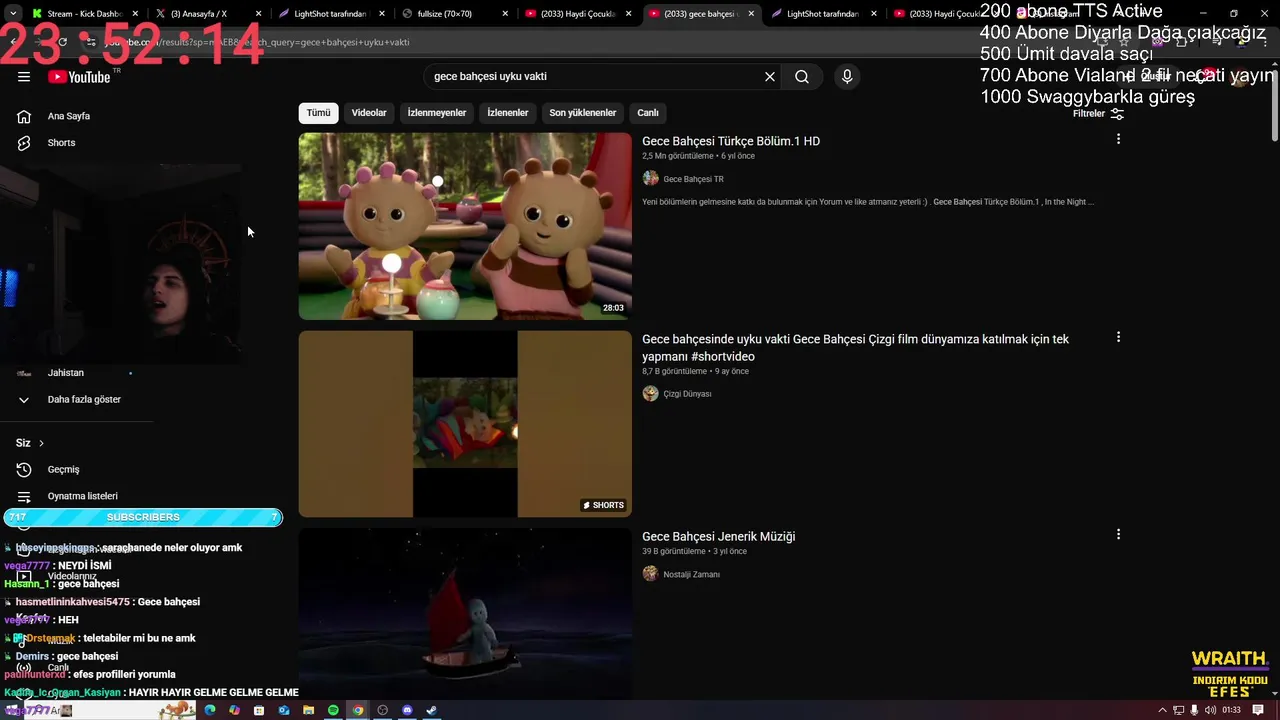This screenshot has width=1280, height=720.
Task: Clear the search box with the X icon
Action: tap(770, 77)
